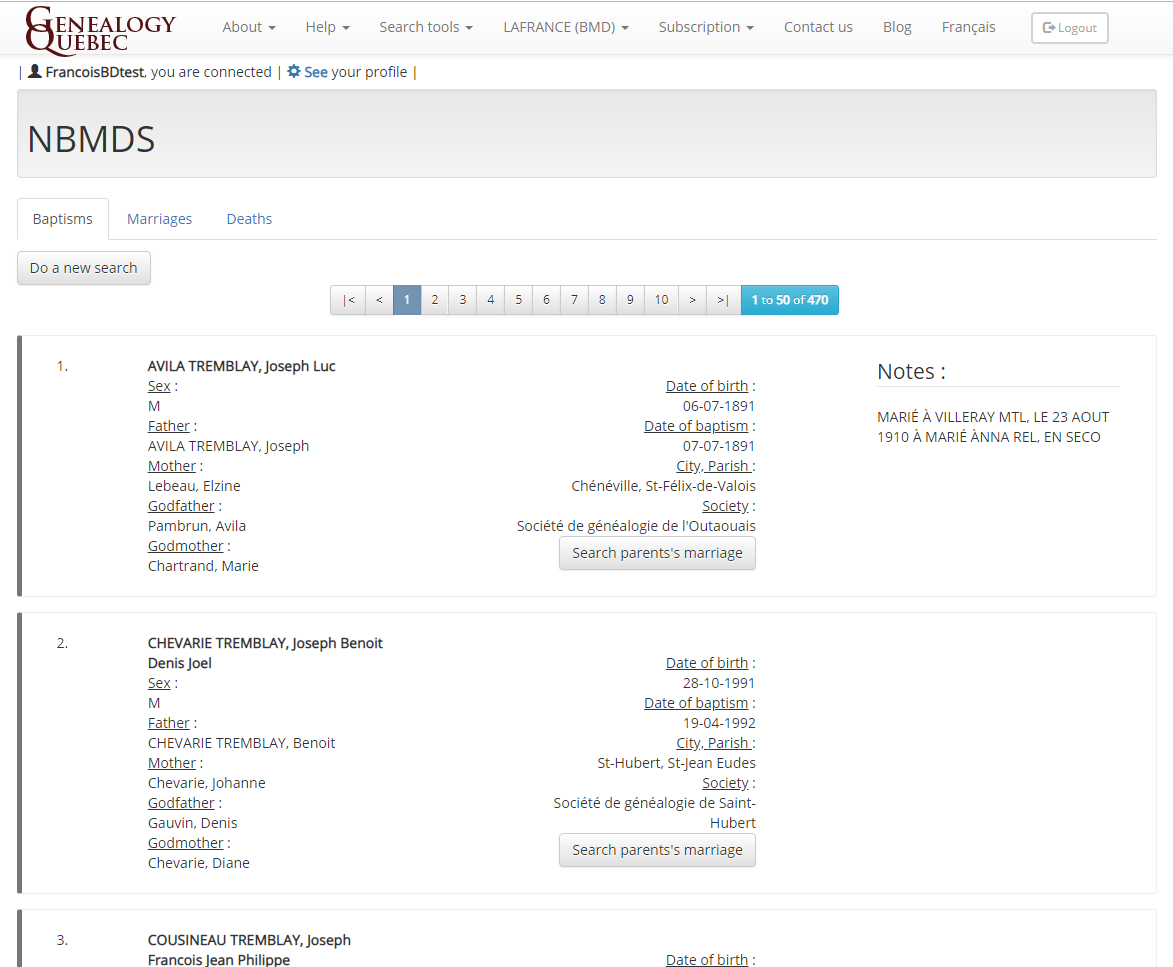Jump to results page 7
The width and height of the screenshot is (1173, 967).
click(x=575, y=300)
